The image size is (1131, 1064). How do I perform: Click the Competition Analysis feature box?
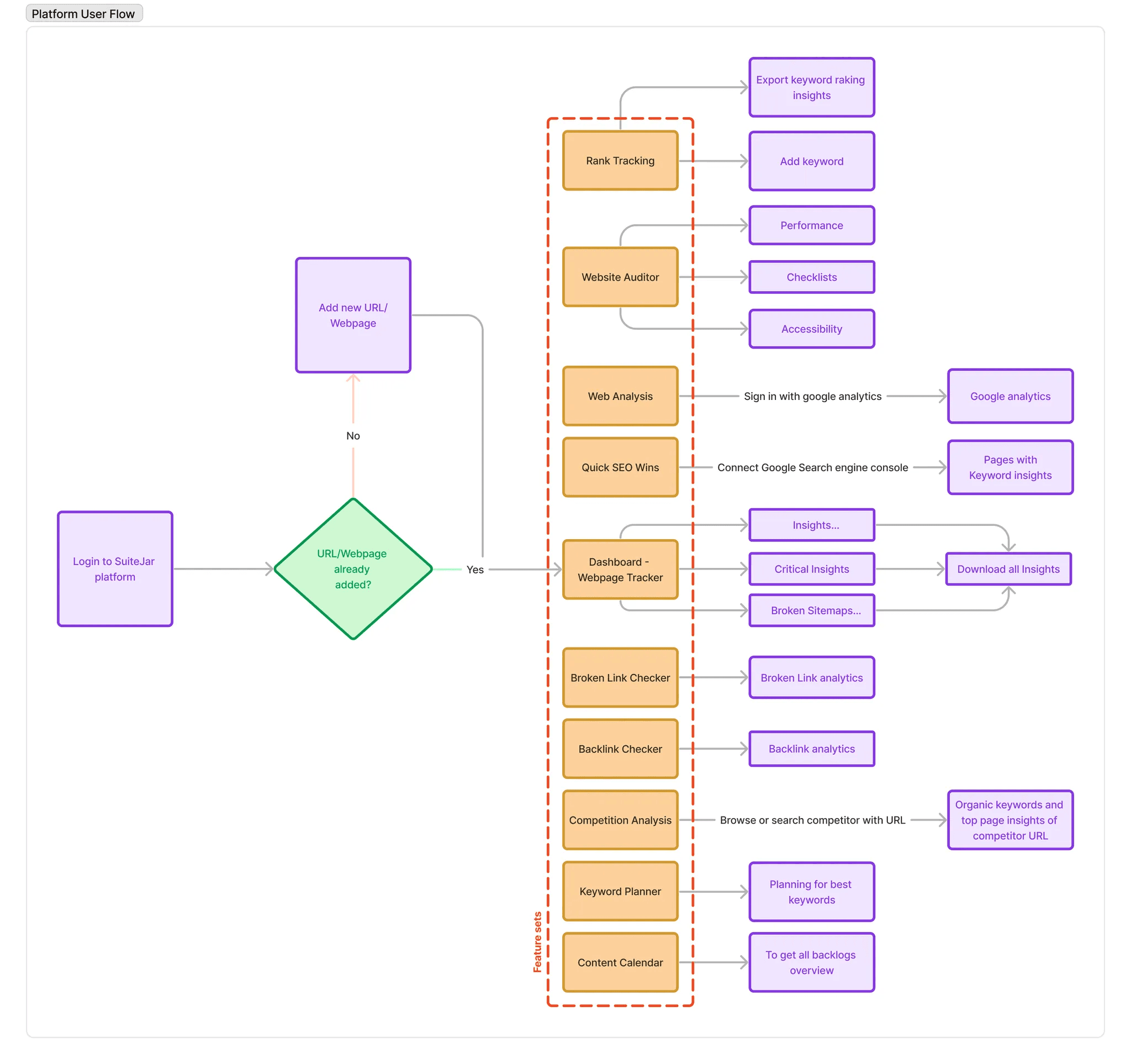(x=620, y=820)
